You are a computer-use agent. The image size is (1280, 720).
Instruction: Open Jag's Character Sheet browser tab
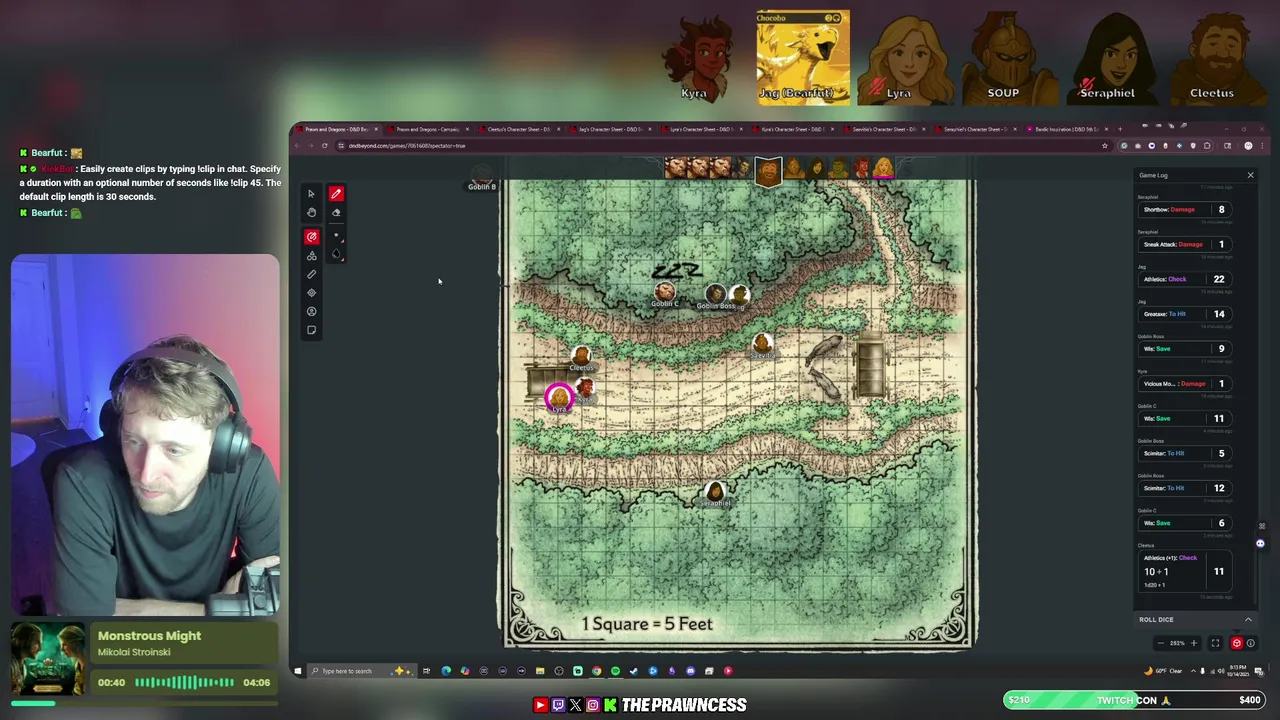coord(609,129)
